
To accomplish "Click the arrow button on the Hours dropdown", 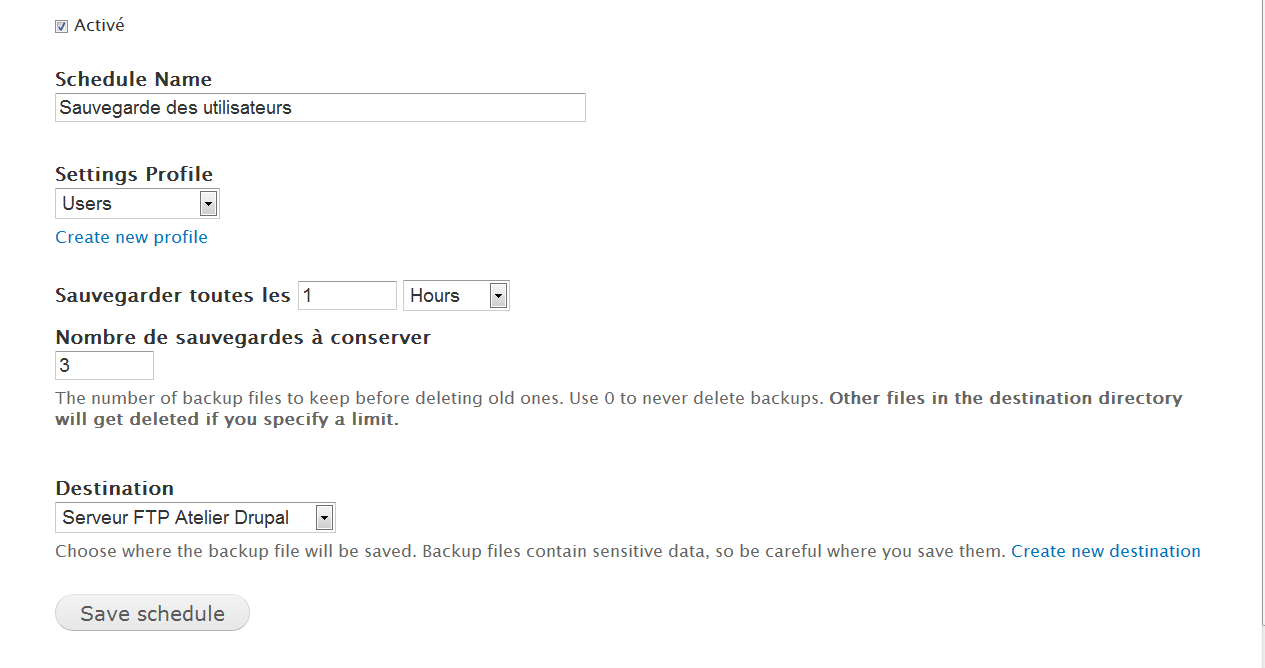I will 498,296.
